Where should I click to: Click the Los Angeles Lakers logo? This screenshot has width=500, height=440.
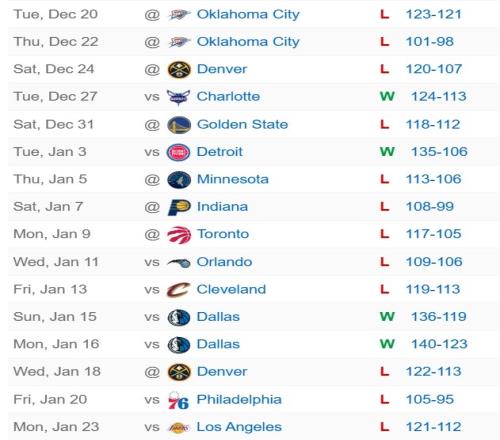pos(179,427)
